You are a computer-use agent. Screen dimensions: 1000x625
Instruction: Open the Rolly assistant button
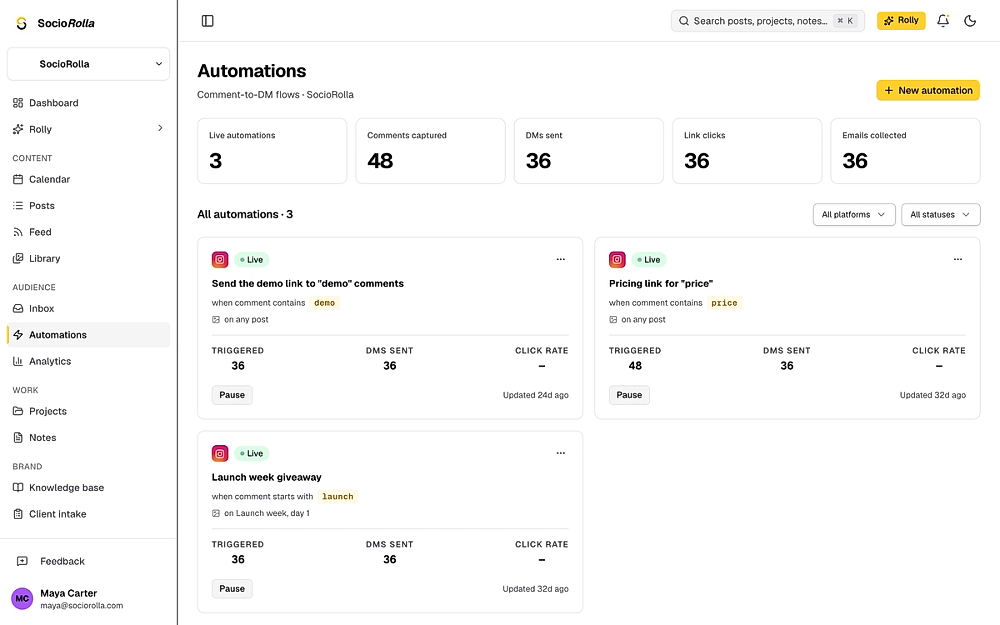[901, 20]
